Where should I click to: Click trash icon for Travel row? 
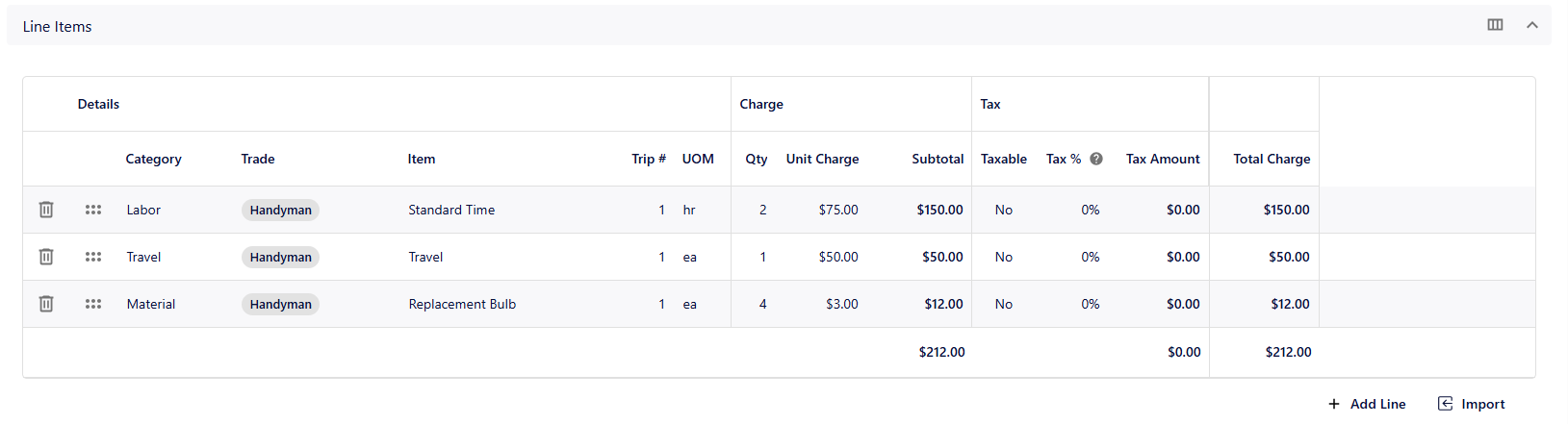coord(46,257)
